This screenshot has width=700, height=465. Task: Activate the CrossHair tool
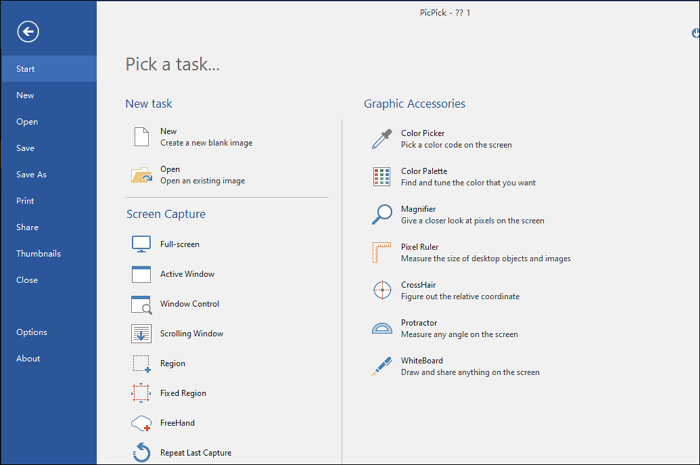[381, 290]
